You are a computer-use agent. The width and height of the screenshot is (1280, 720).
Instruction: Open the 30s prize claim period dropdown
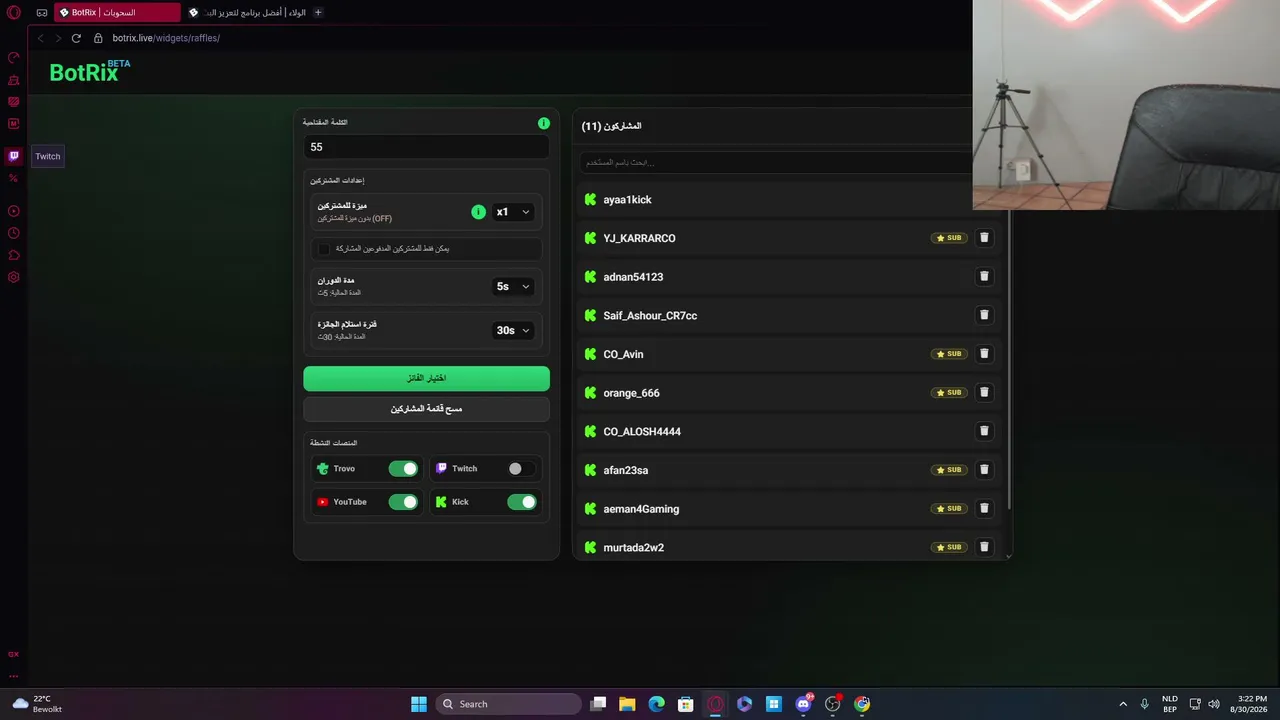pyautogui.click(x=513, y=330)
